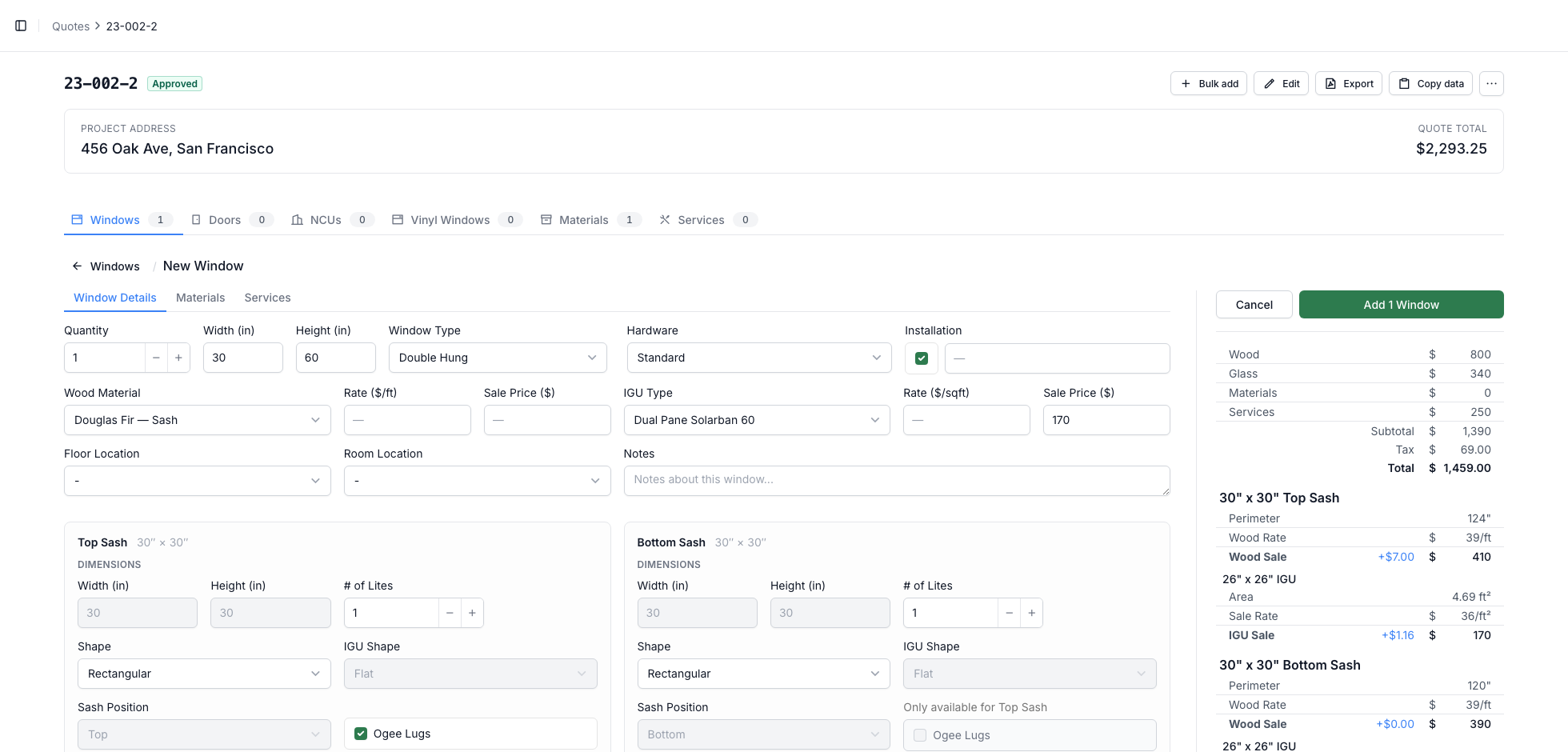Click the Top Sash Wood Sale +$7.00 adjustment
This screenshot has width=1568, height=752.
1396,557
